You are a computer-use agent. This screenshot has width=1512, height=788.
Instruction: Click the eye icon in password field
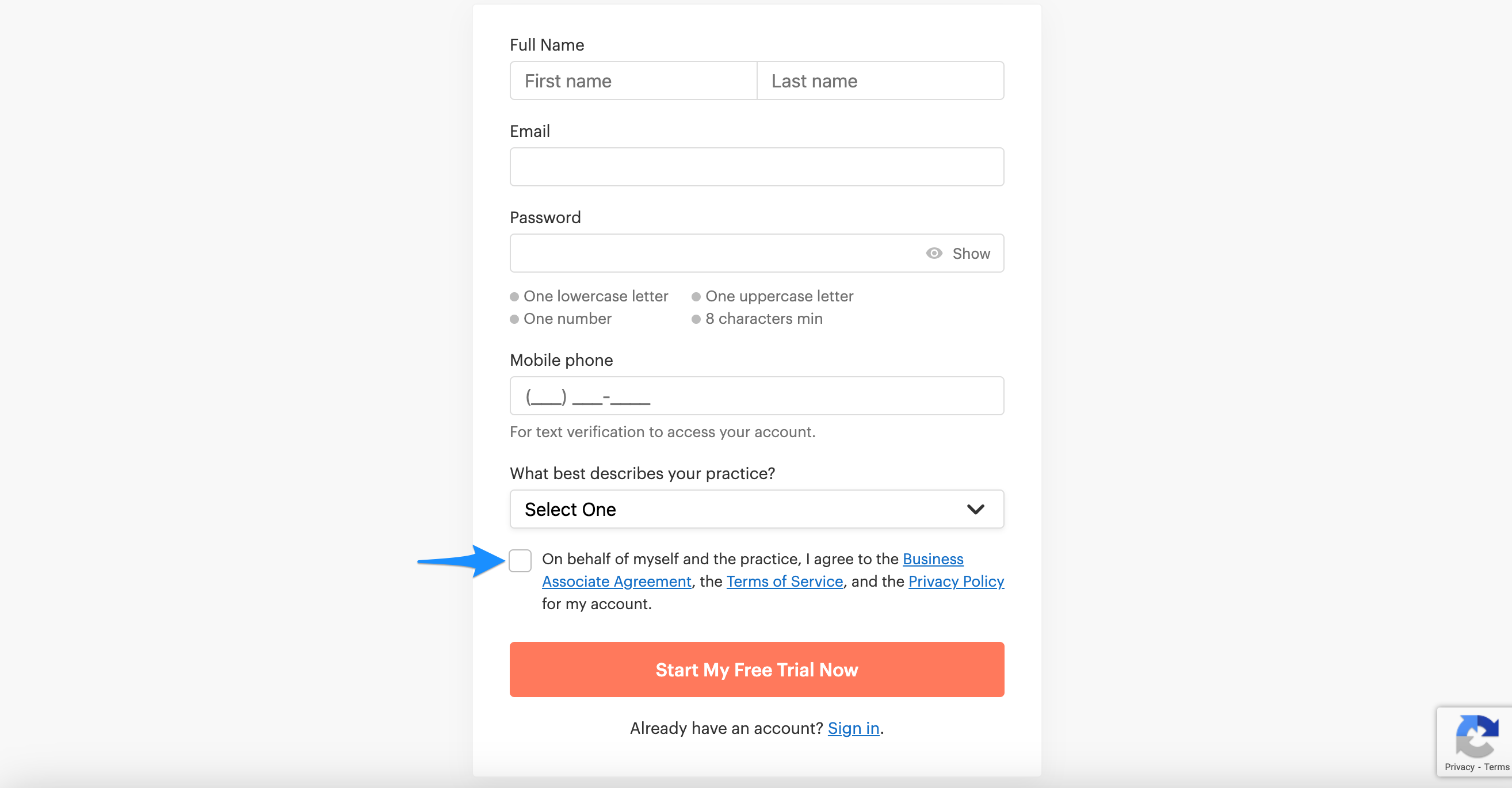tap(934, 254)
